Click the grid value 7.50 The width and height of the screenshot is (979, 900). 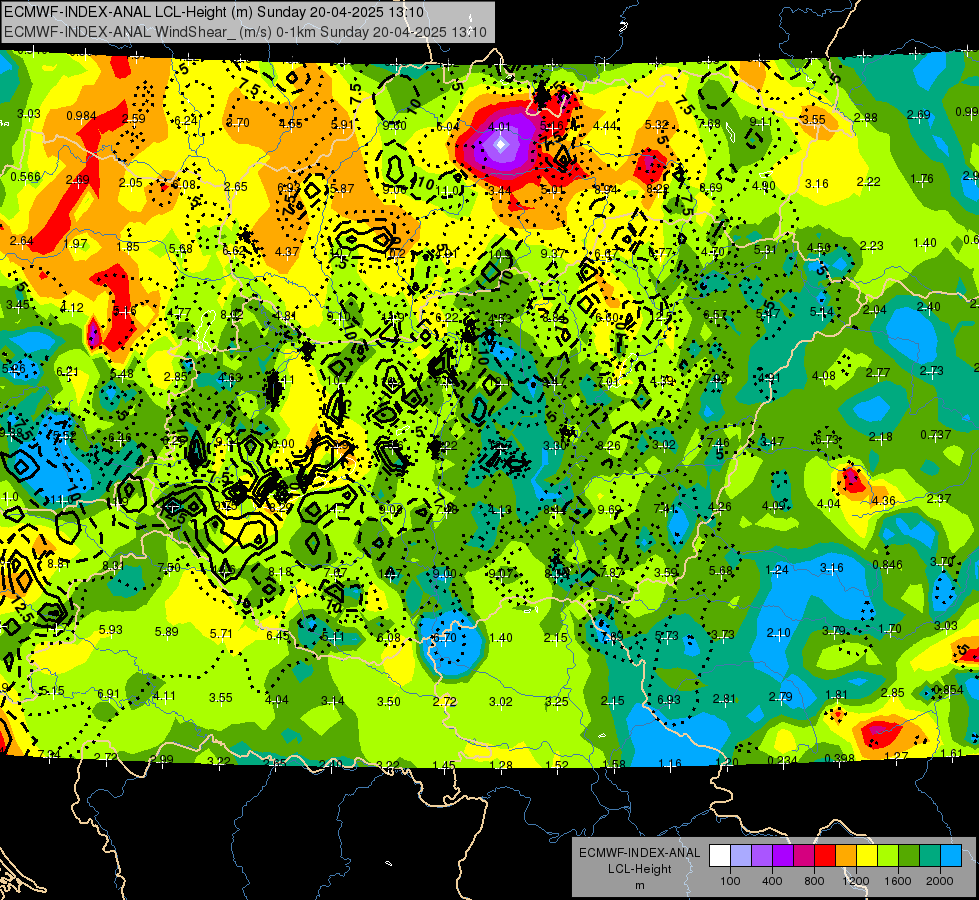169,568
